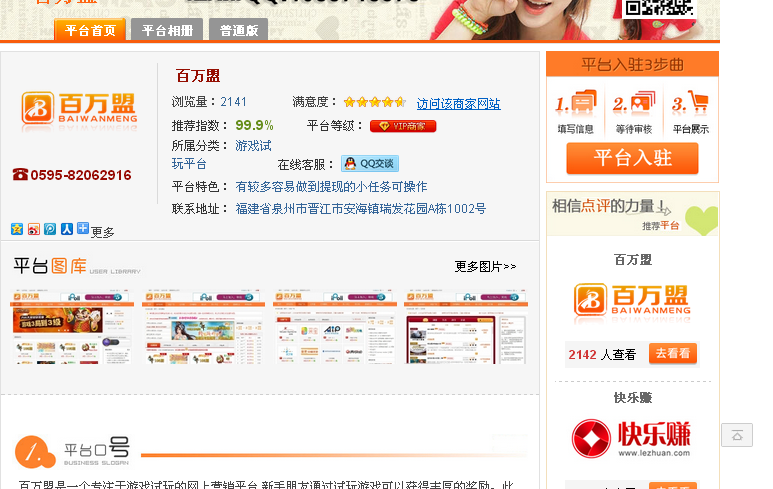Image resolution: width=773 pixels, height=489 pixels.
Task: Click the 访问该商家网站 link
Action: click(x=458, y=104)
